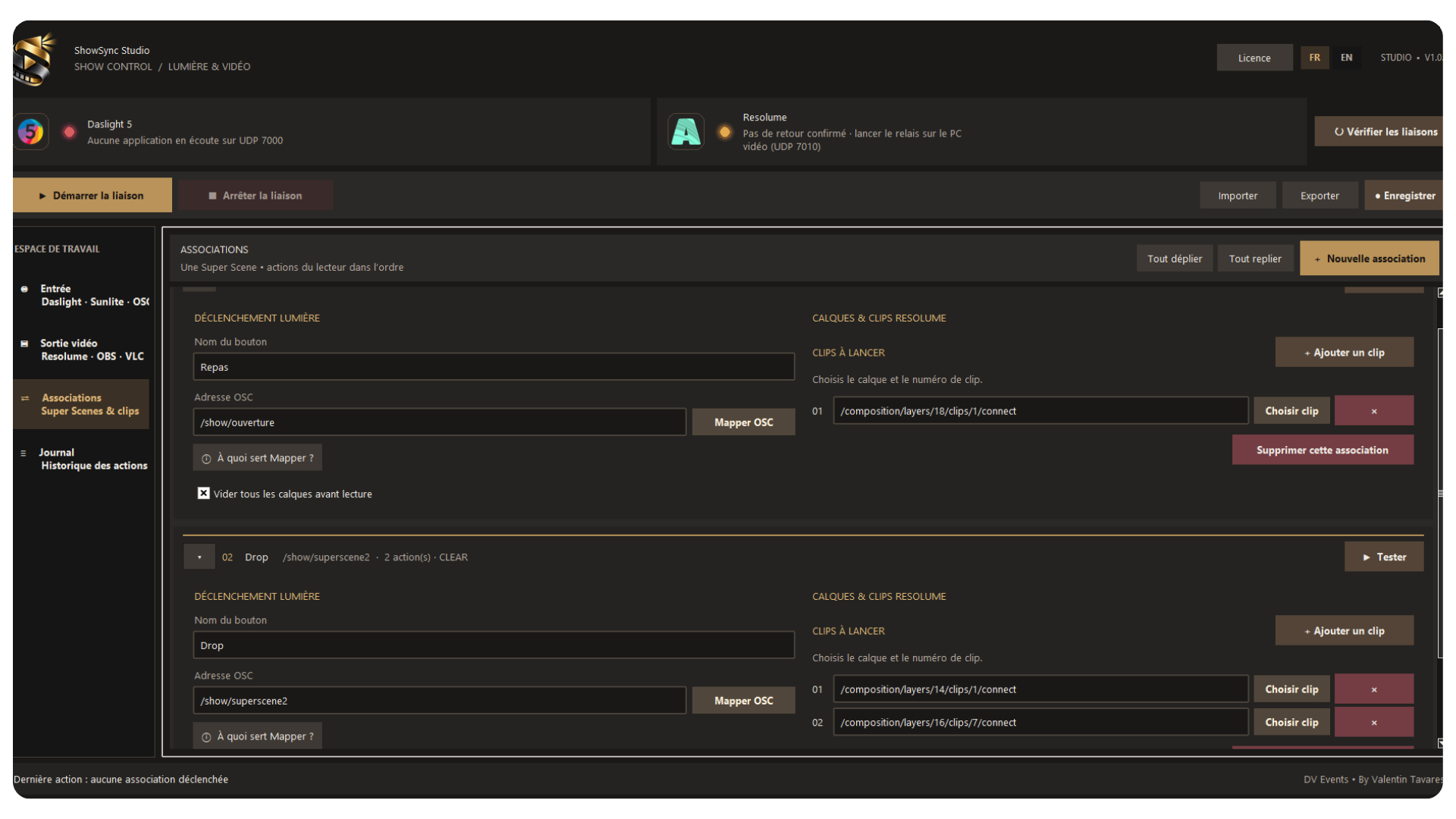Image resolution: width=1456 pixels, height=819 pixels.
Task: Click the Adresse OSC field /show/superscene2
Action: point(440,701)
